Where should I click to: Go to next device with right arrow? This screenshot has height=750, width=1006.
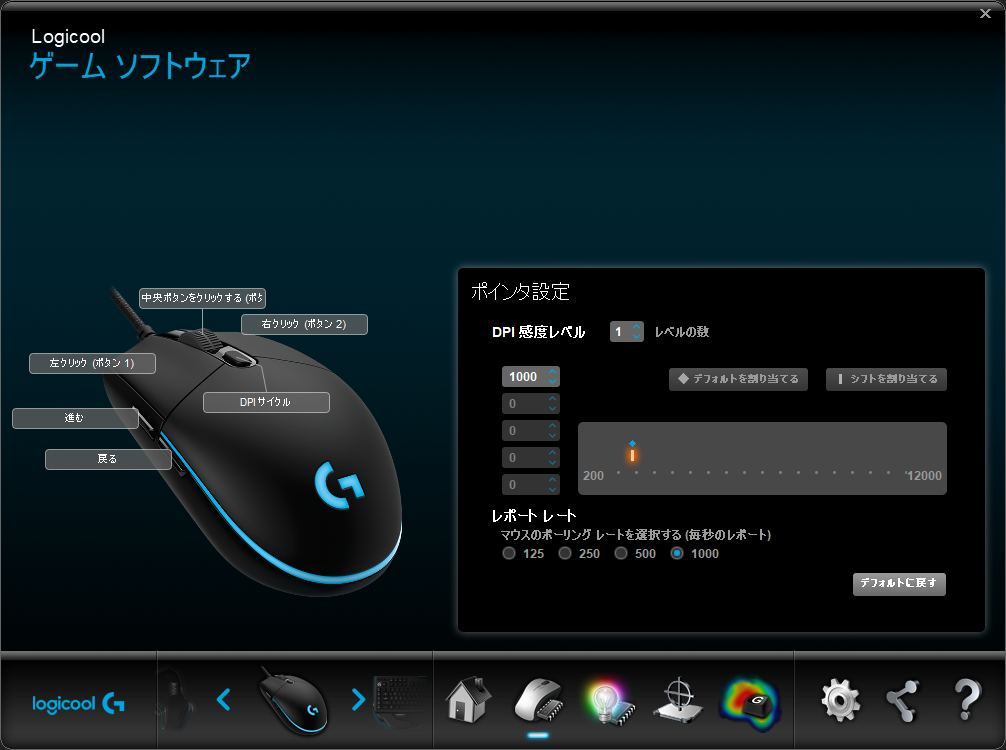point(358,699)
